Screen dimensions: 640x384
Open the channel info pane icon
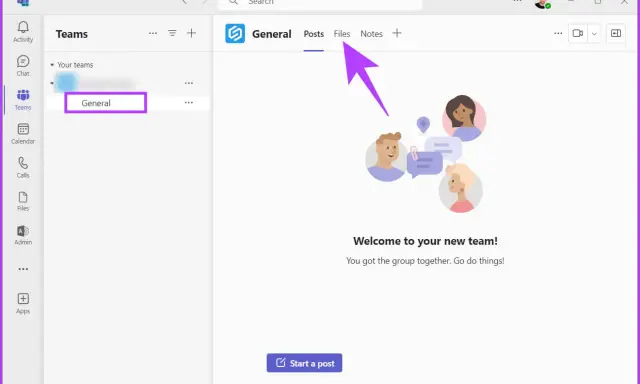pyautogui.click(x=616, y=33)
